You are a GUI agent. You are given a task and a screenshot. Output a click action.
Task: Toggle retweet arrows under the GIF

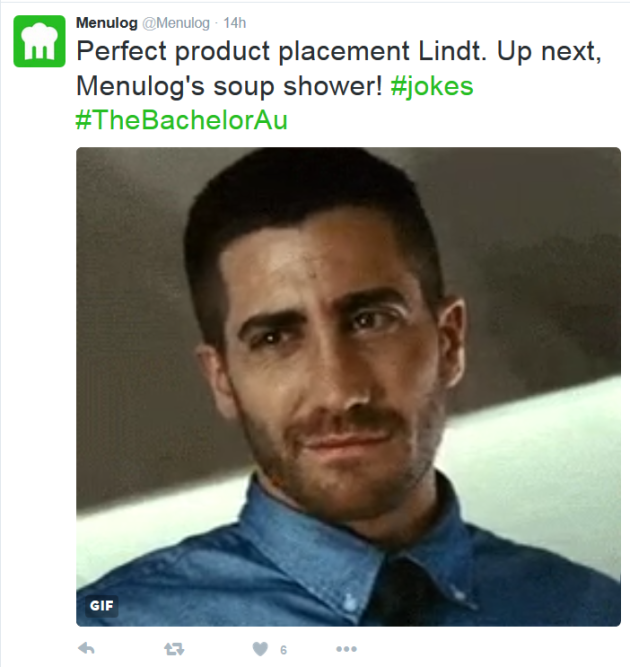coord(174,649)
